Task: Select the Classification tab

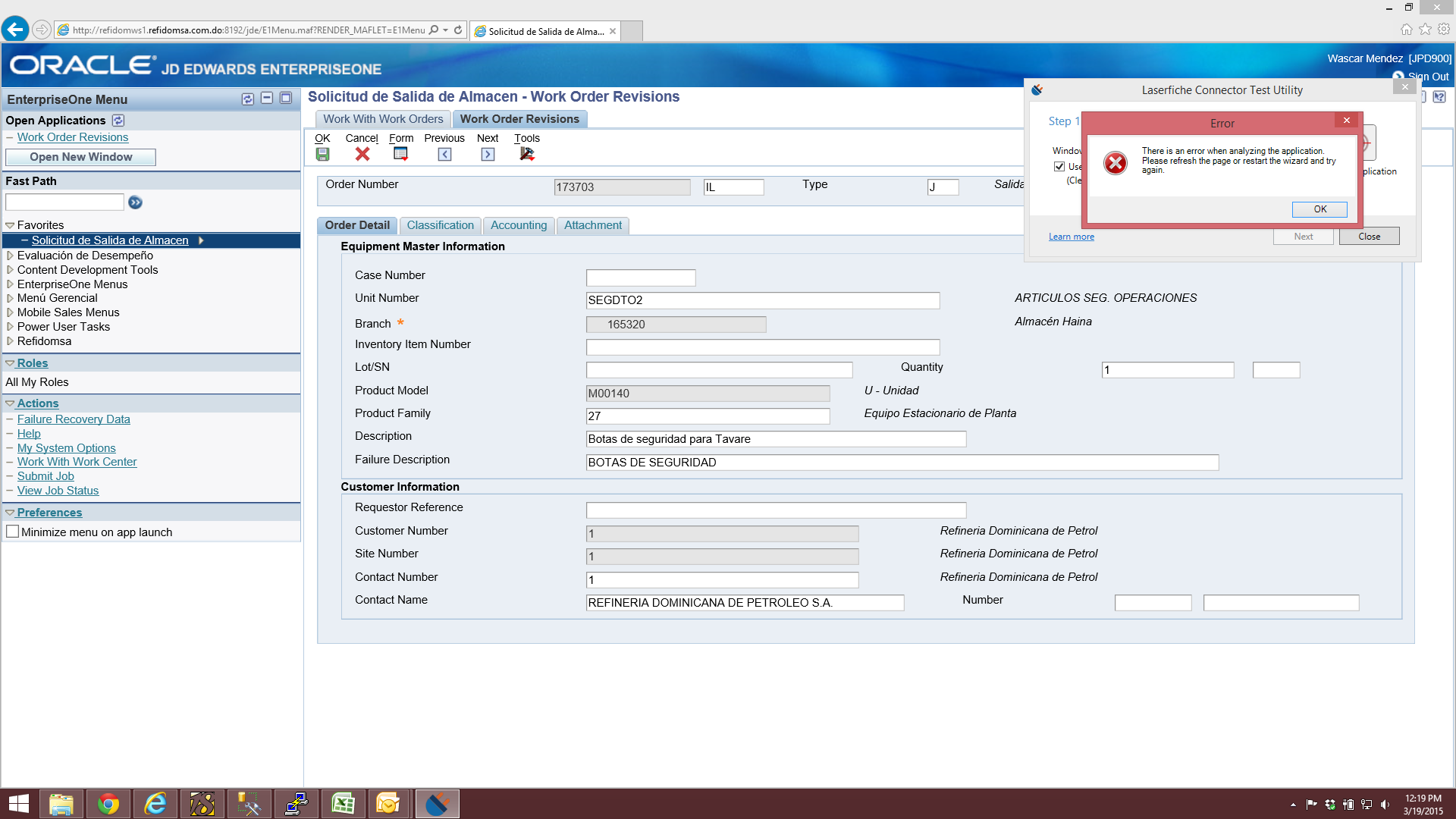Action: pyautogui.click(x=439, y=225)
